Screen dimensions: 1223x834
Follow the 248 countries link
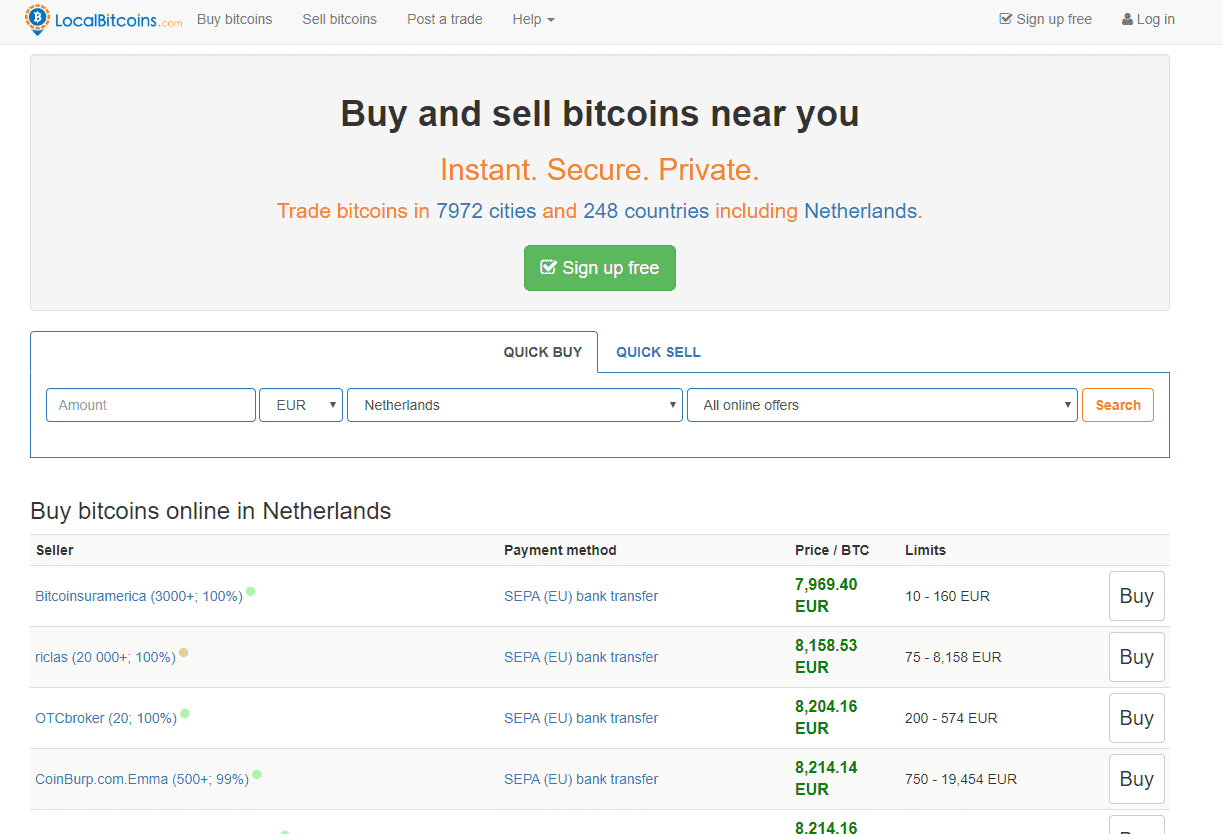[x=646, y=211]
